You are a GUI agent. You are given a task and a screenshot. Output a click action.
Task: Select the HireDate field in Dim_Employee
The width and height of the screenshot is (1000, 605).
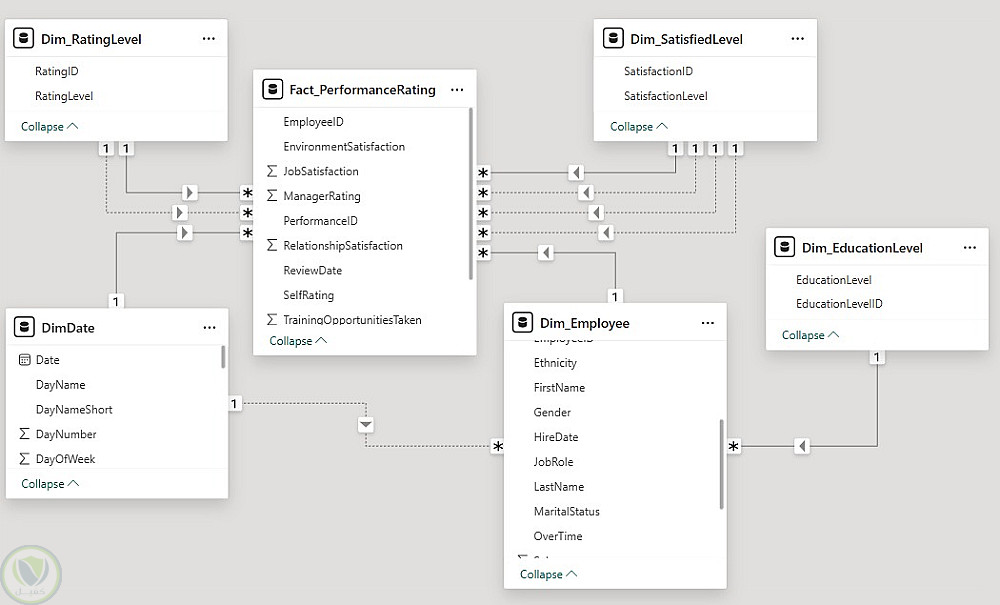click(x=556, y=437)
